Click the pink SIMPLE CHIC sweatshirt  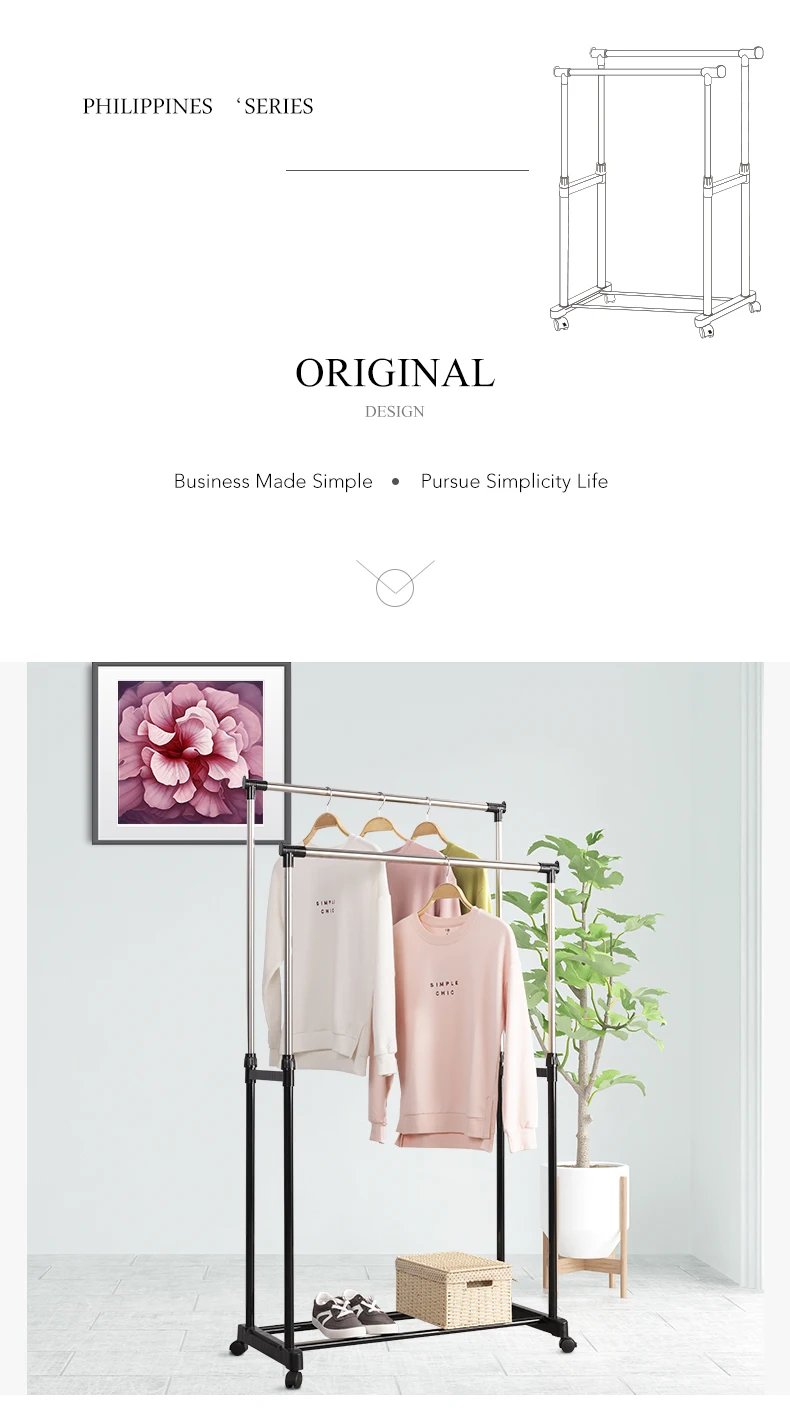453,1030
